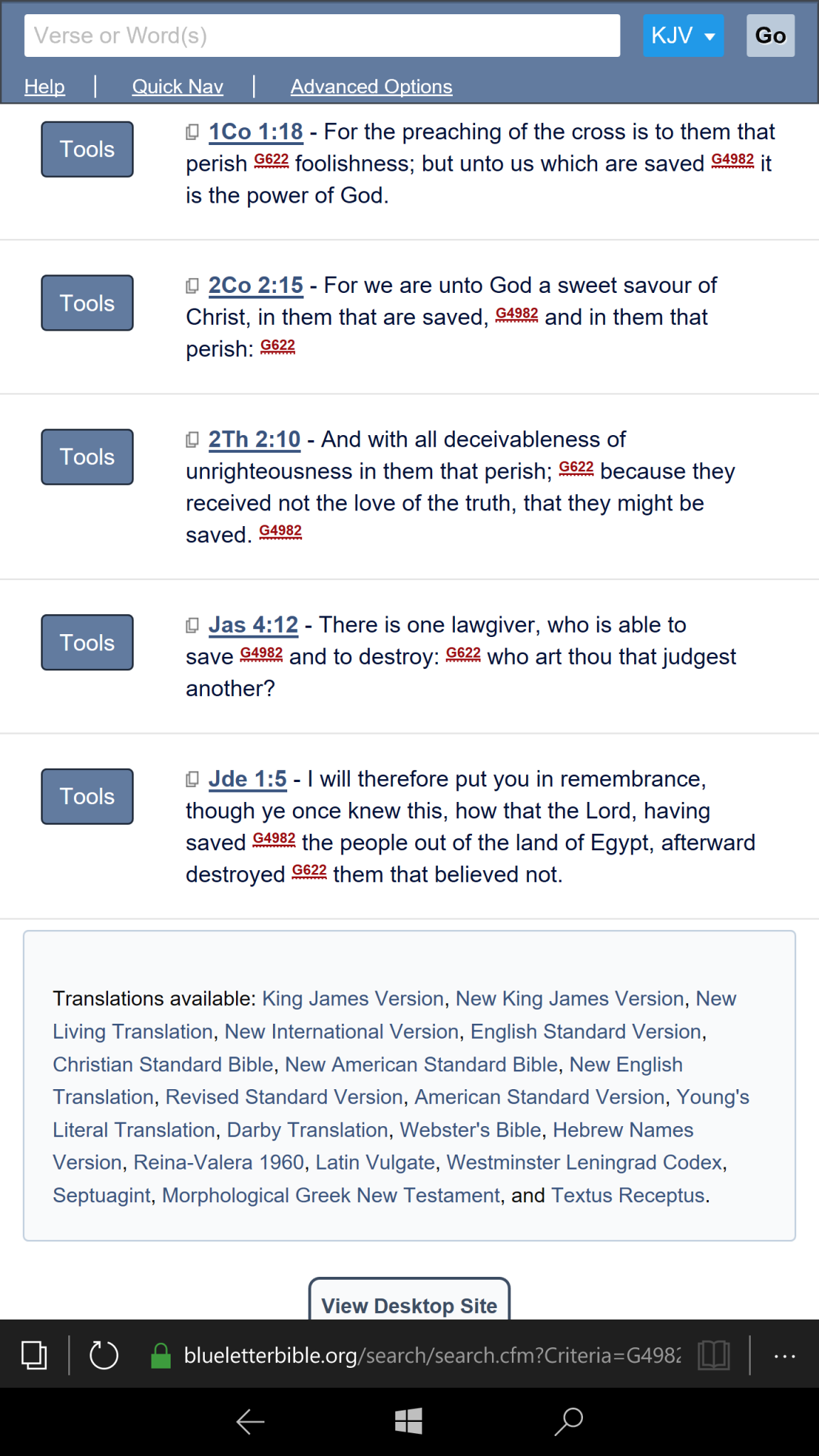Open the 2Th 2:10 verse link

[255, 439]
